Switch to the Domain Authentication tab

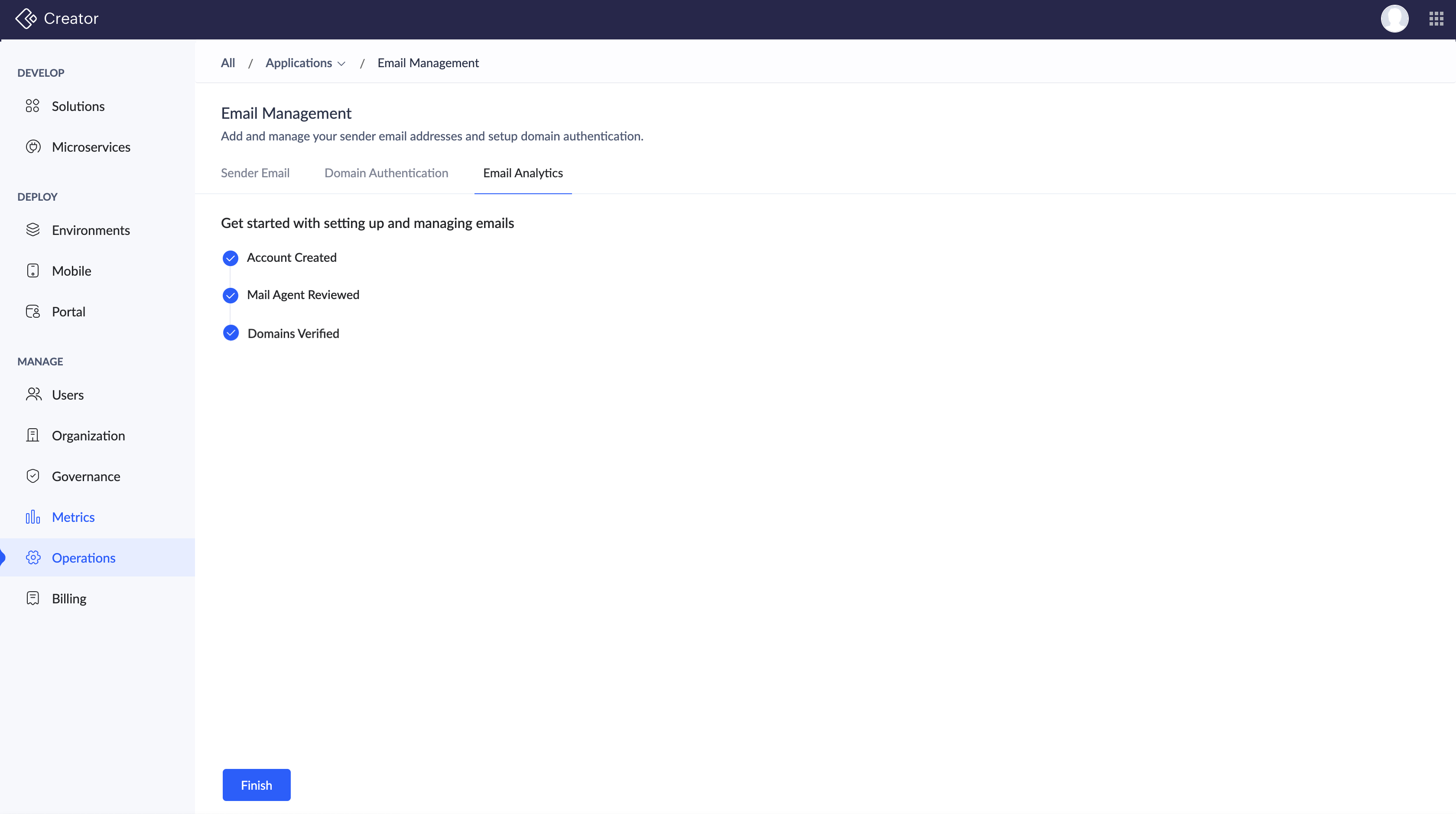386,173
